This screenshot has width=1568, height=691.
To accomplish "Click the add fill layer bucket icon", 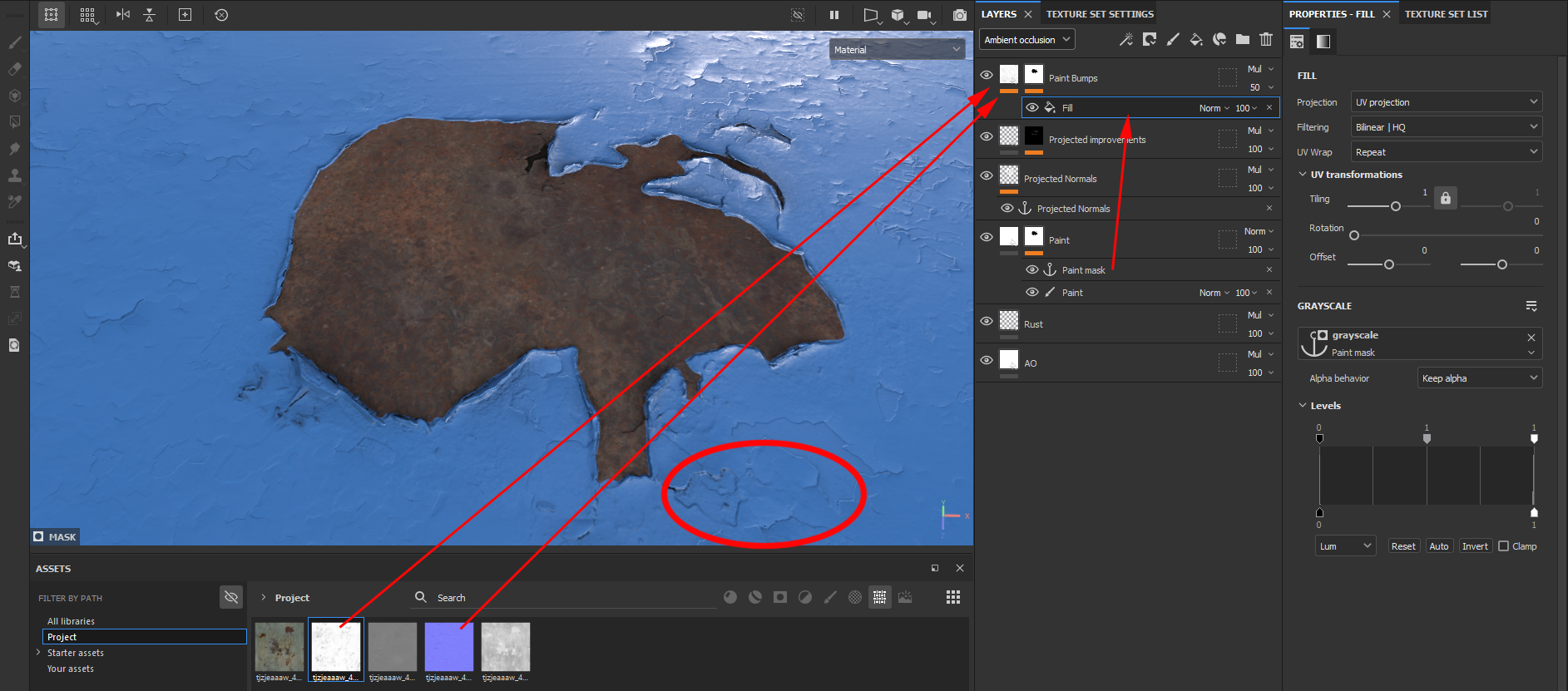I will 1195,39.
